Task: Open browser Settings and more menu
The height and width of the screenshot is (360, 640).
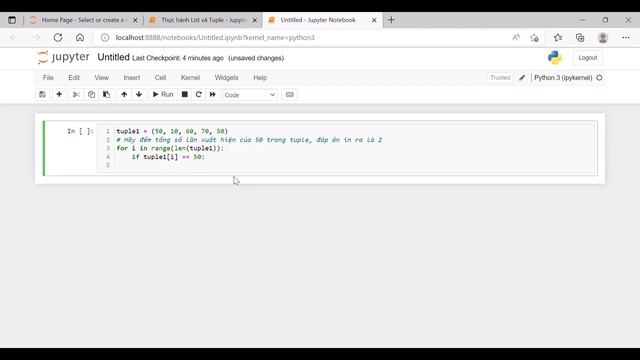Action: click(x=626, y=38)
